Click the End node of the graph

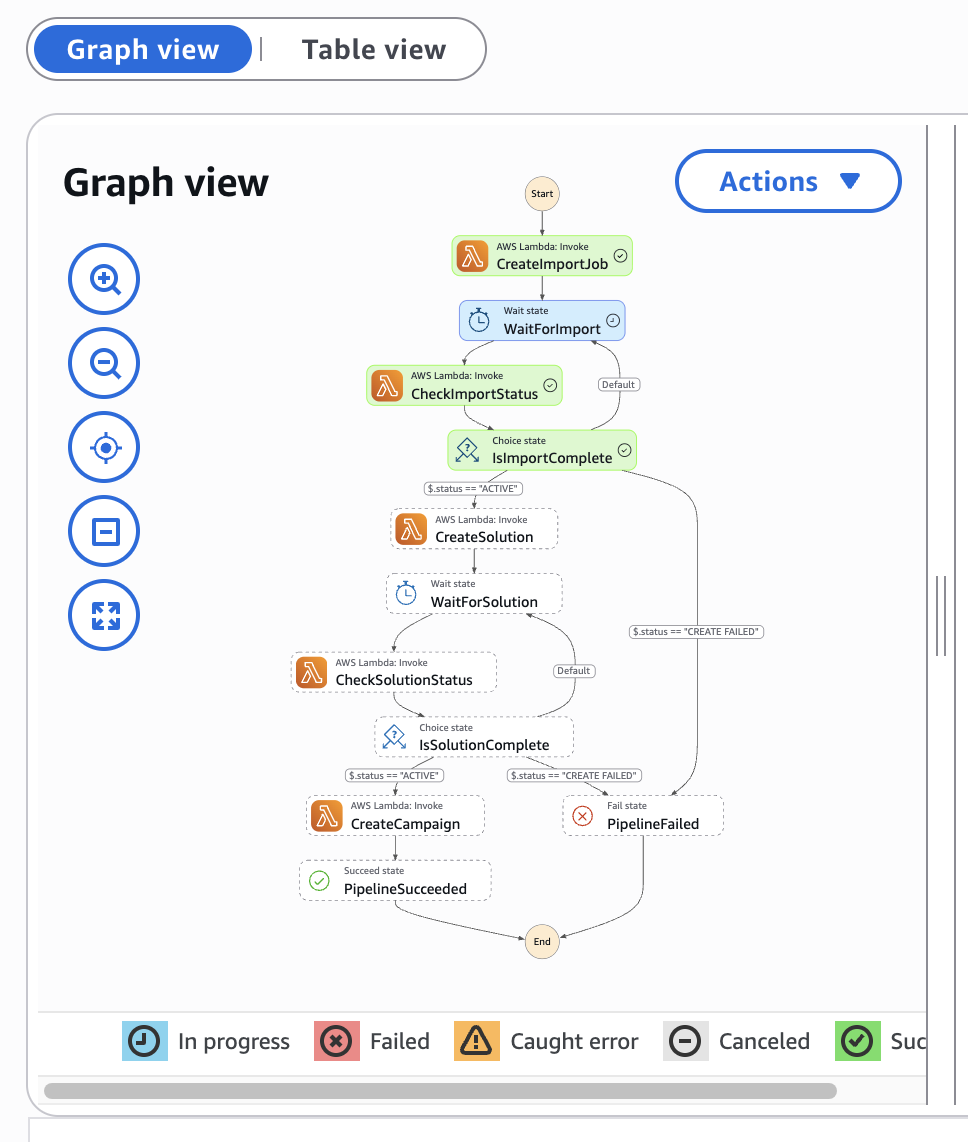[542, 942]
